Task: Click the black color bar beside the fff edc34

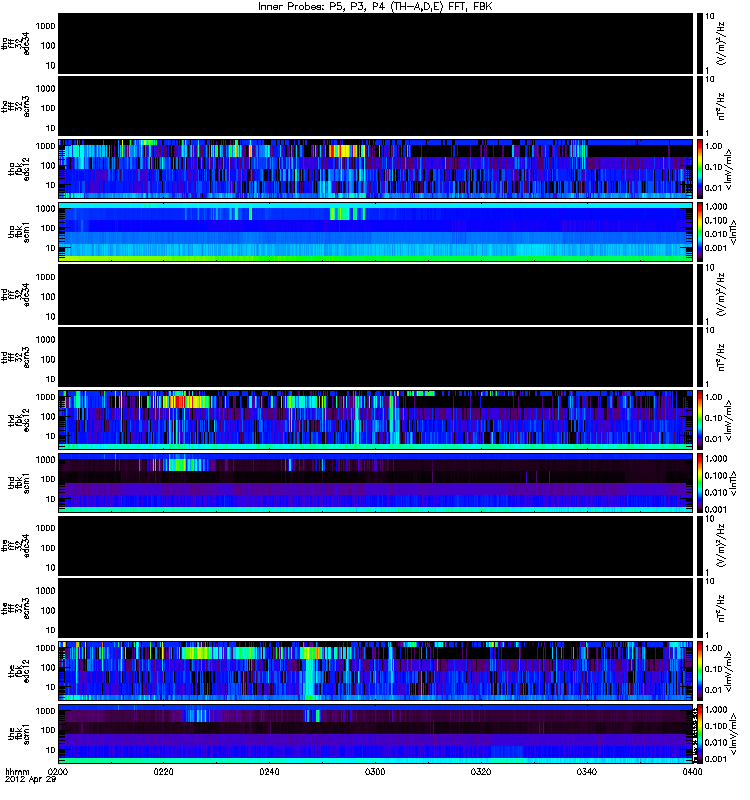Action: pyautogui.click(x=699, y=545)
